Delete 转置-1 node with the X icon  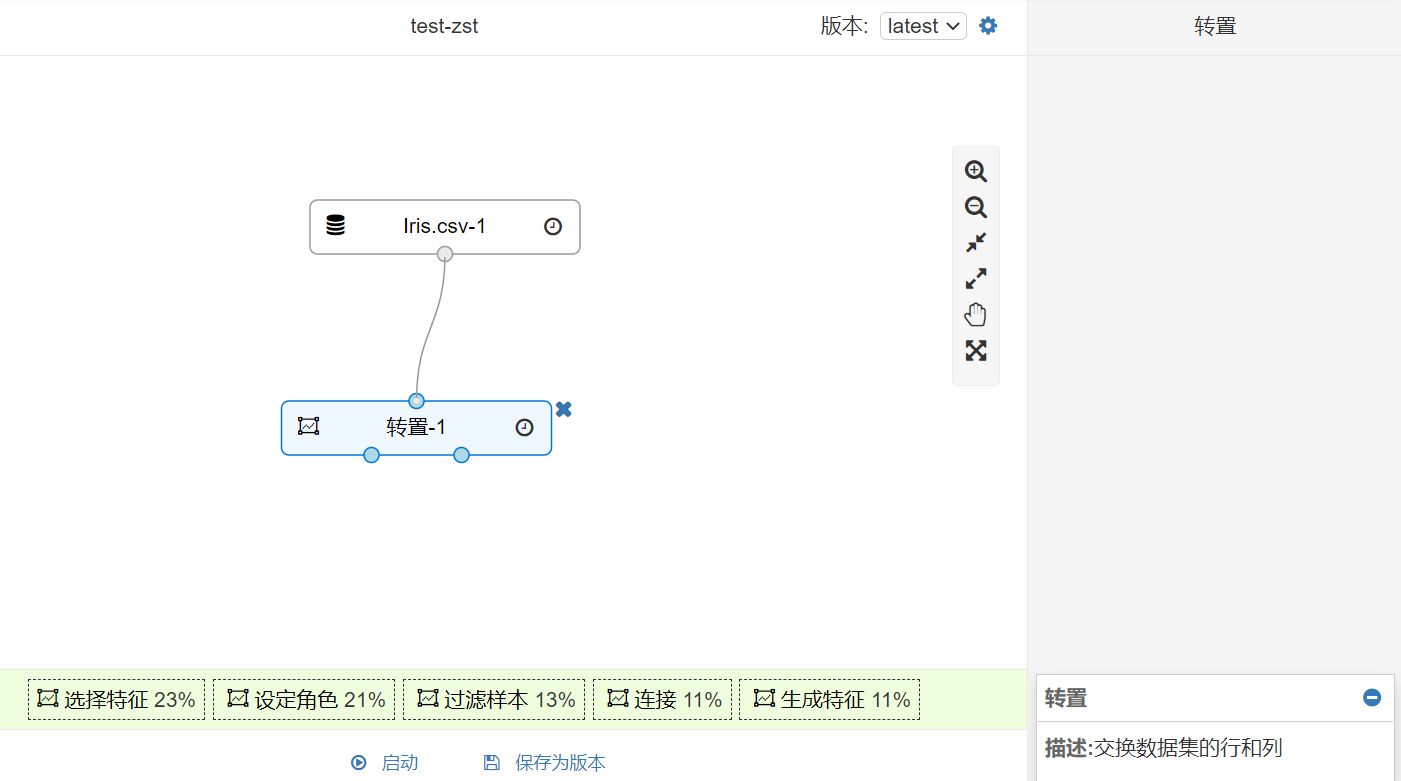(564, 409)
